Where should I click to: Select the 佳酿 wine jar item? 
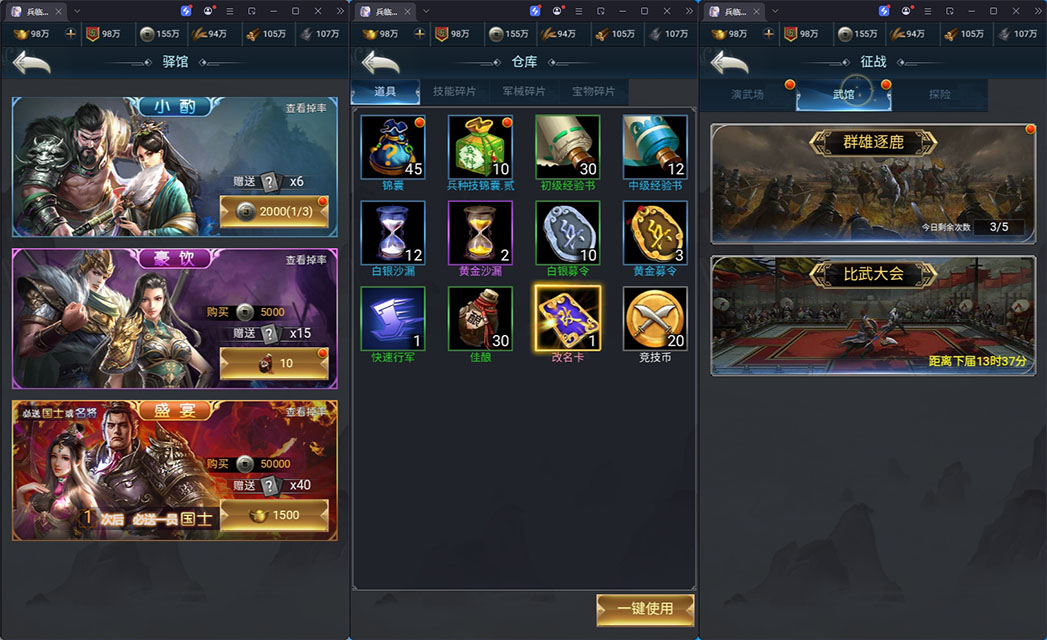point(480,319)
